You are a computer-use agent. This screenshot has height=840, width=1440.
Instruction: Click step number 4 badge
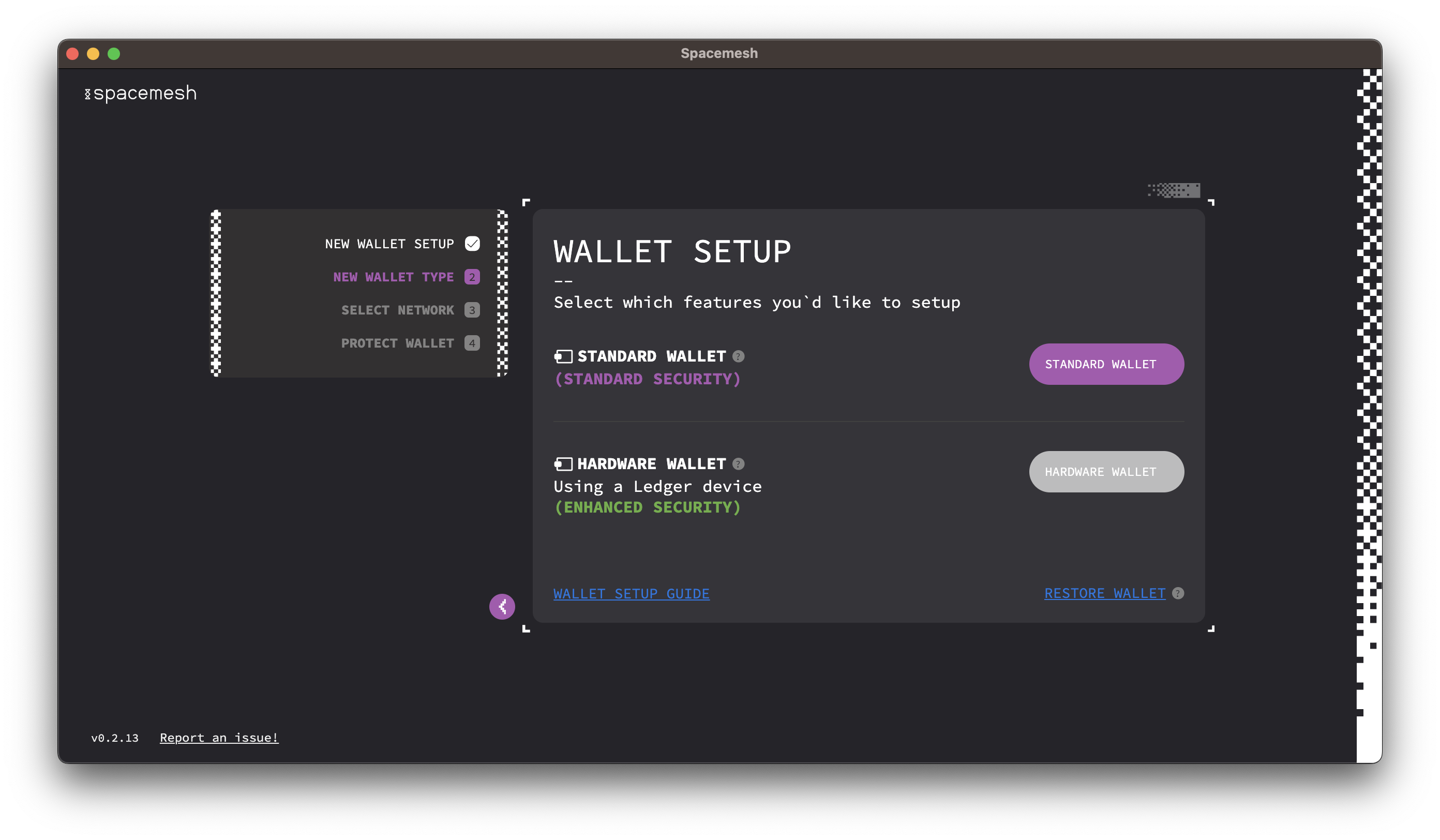click(x=472, y=343)
